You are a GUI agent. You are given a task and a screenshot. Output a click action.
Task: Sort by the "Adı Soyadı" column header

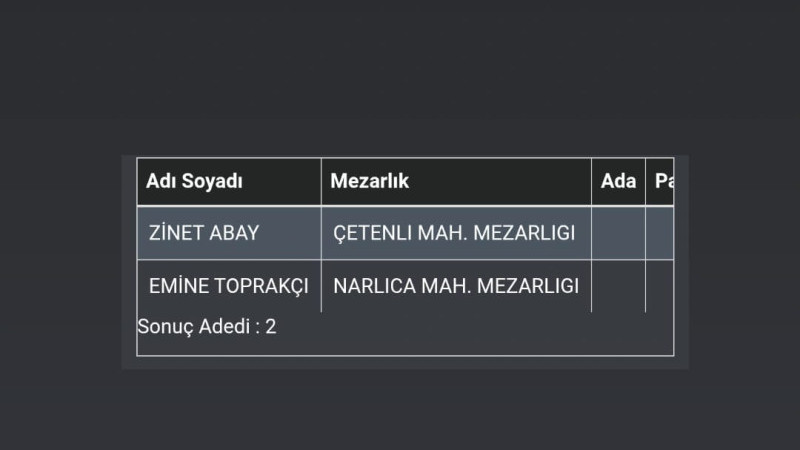pos(195,181)
